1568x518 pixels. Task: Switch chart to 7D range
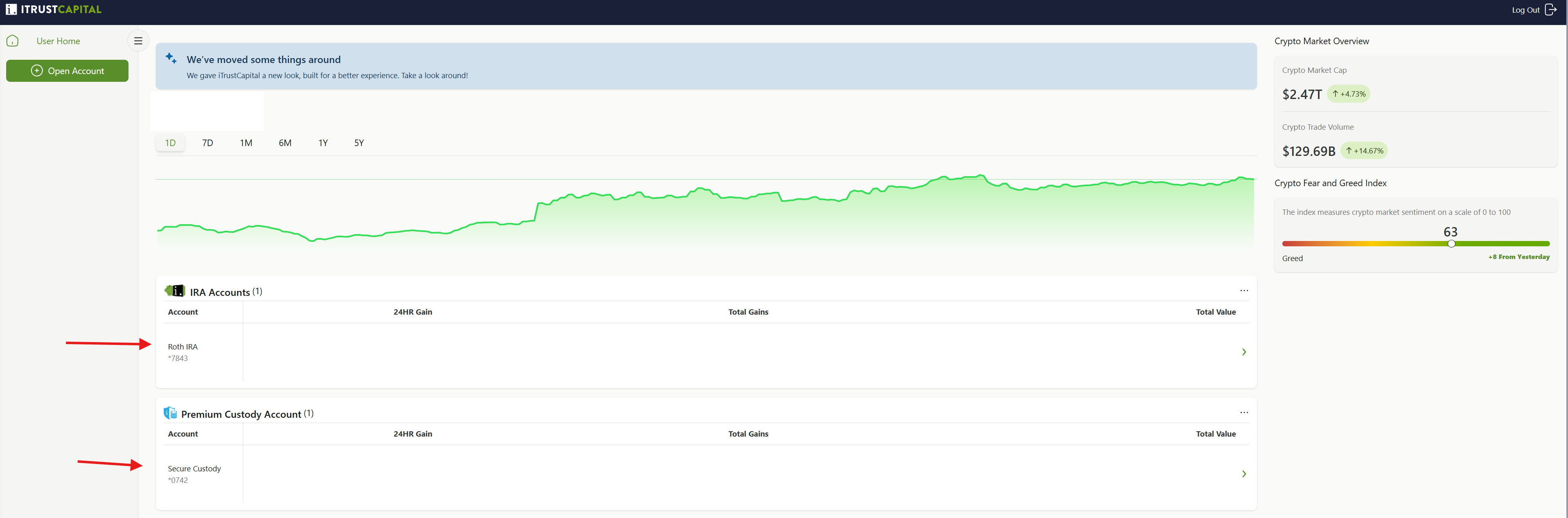(x=208, y=143)
